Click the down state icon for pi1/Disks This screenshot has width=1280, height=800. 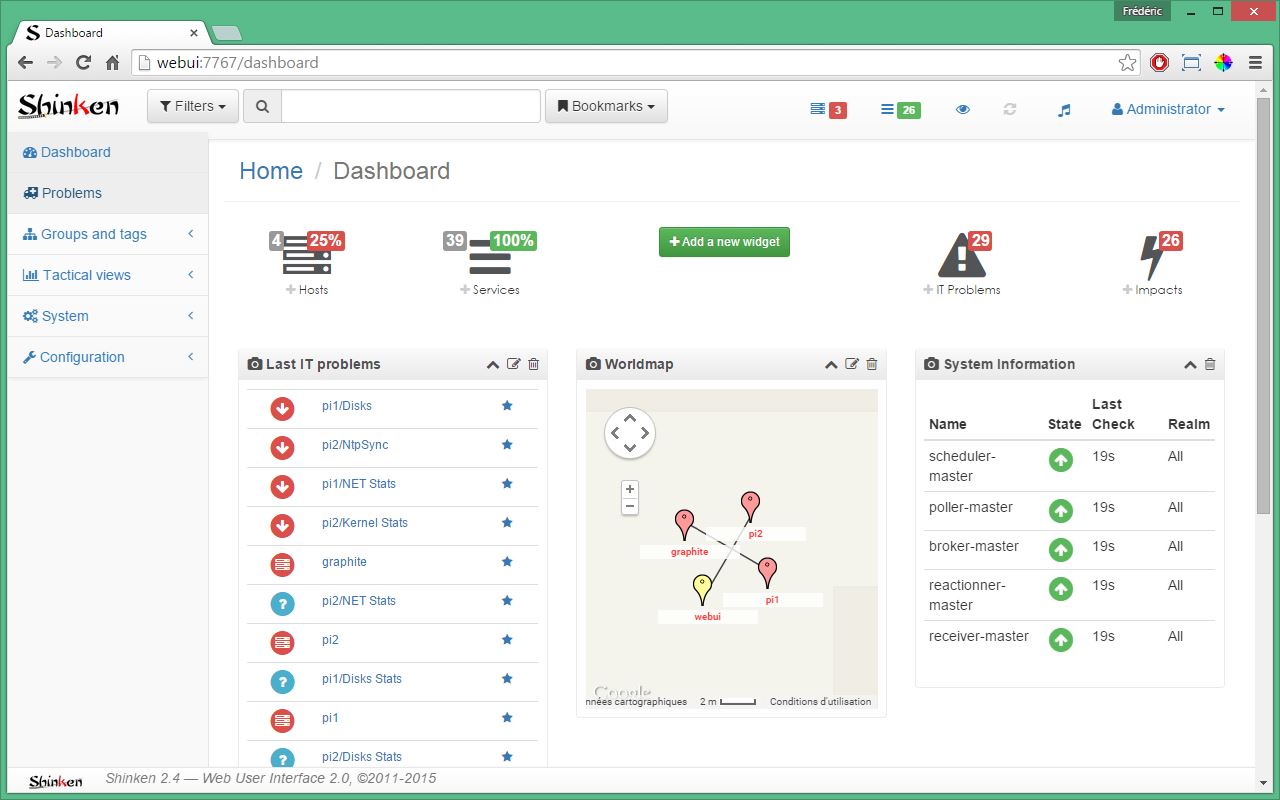click(282, 408)
